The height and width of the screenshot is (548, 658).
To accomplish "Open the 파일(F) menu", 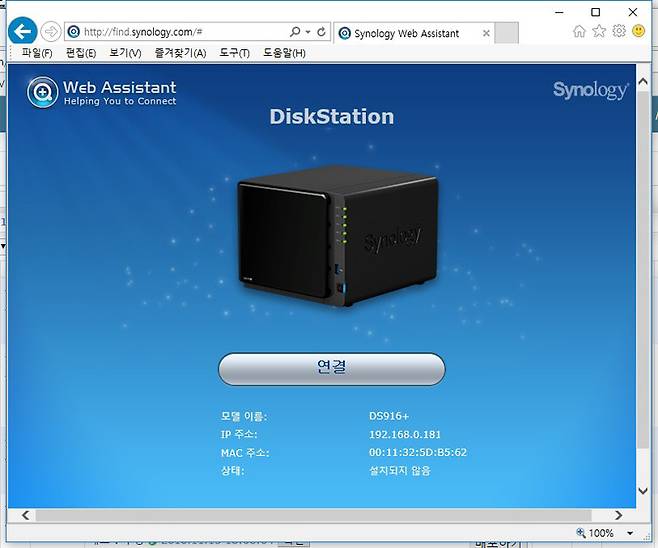I will pyautogui.click(x=37, y=53).
